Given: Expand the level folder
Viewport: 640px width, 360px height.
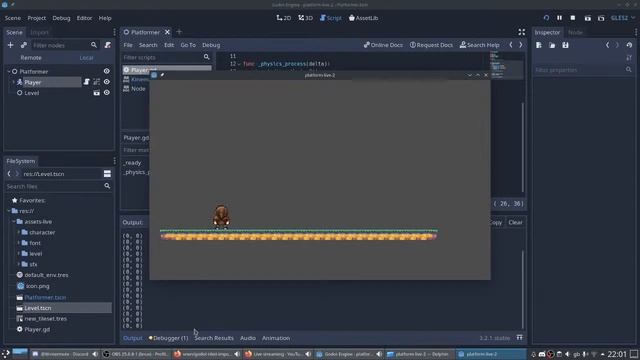Looking at the screenshot, I should pos(18,253).
